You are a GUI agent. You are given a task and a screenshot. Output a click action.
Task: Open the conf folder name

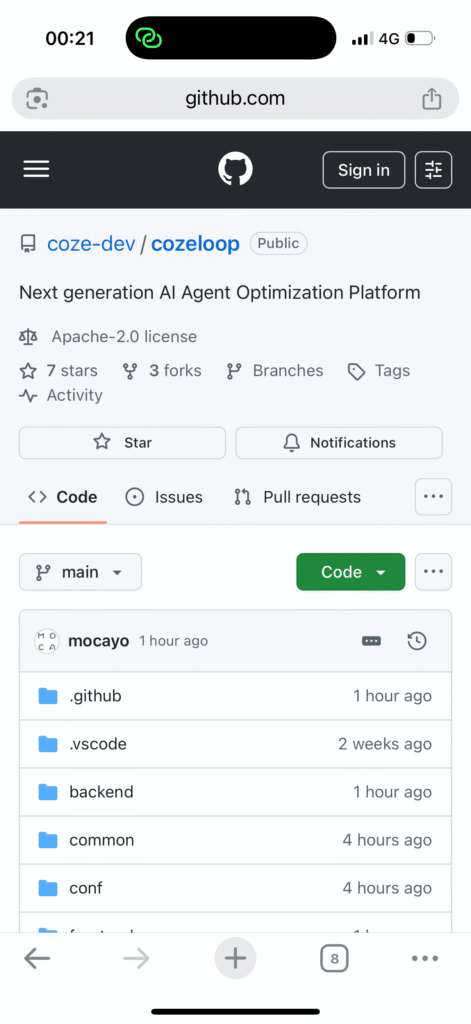coord(86,888)
